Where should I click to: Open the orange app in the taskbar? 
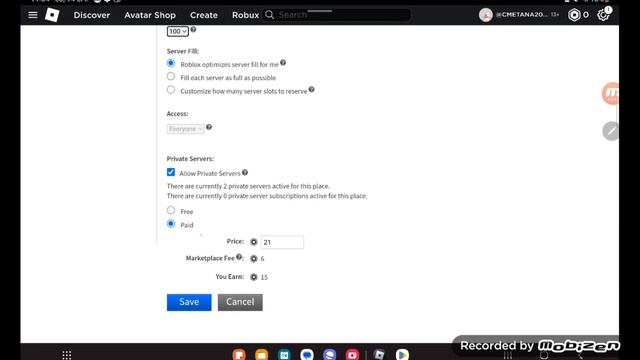239,354
